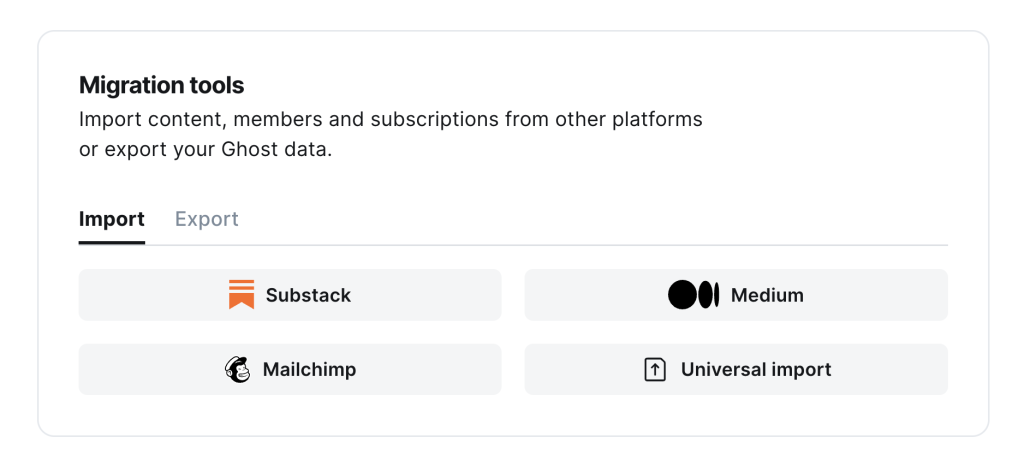This screenshot has height=467, width=1024.
Task: Click the orange Substack bookmark icon
Action: 241,295
